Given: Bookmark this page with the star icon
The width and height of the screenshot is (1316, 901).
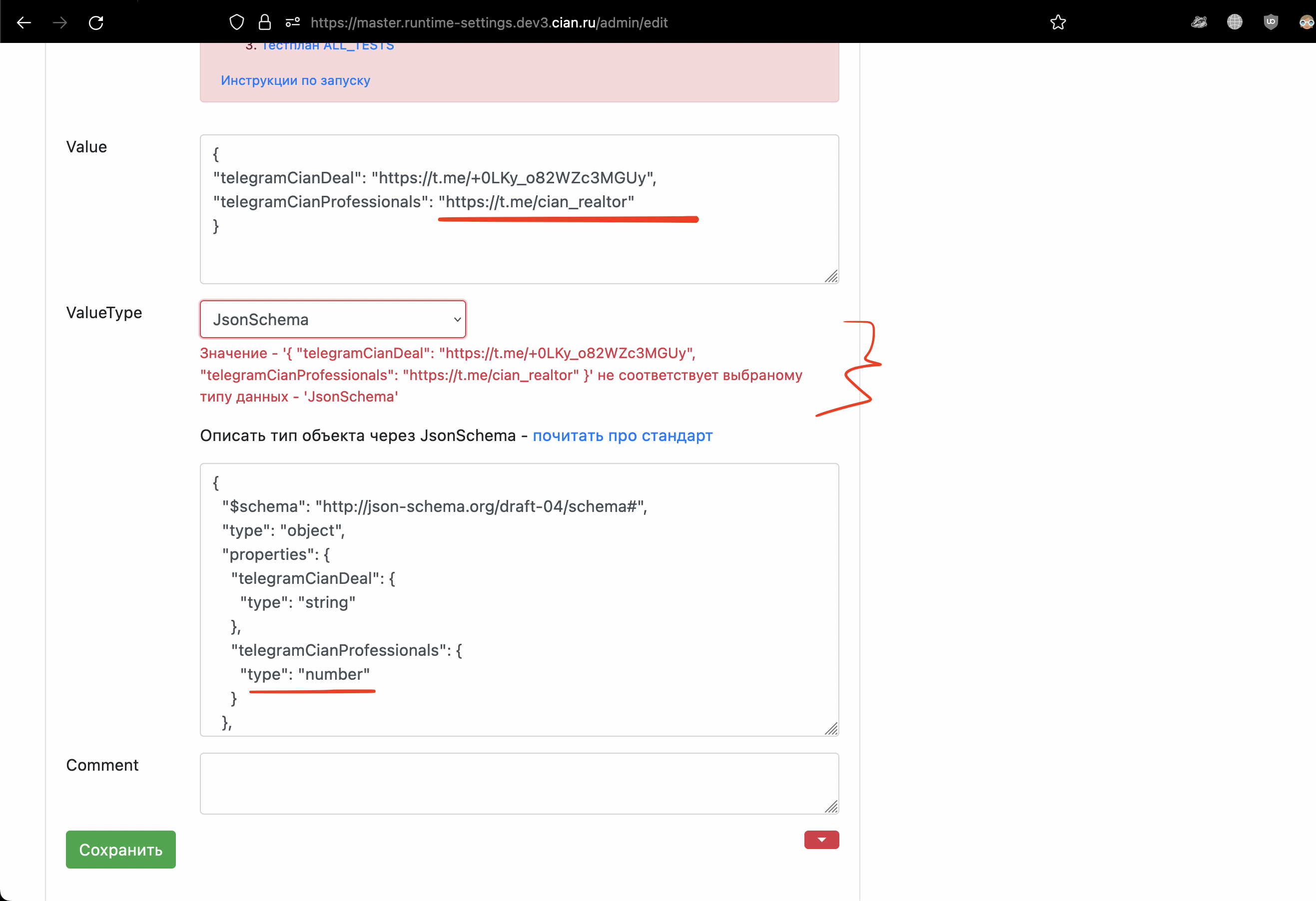Looking at the screenshot, I should coord(1058,22).
